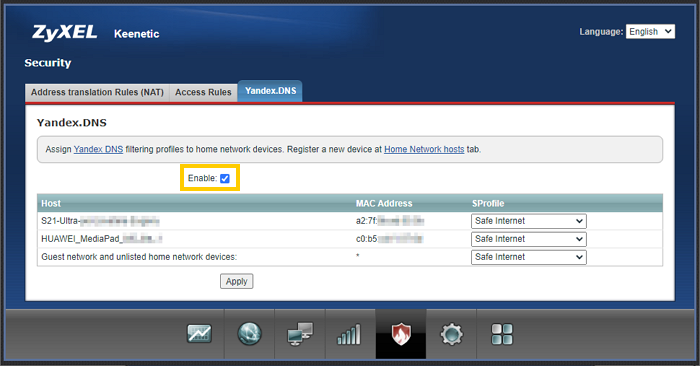The height and width of the screenshot is (366, 700).
Task: Click the Apply button
Action: point(237,281)
